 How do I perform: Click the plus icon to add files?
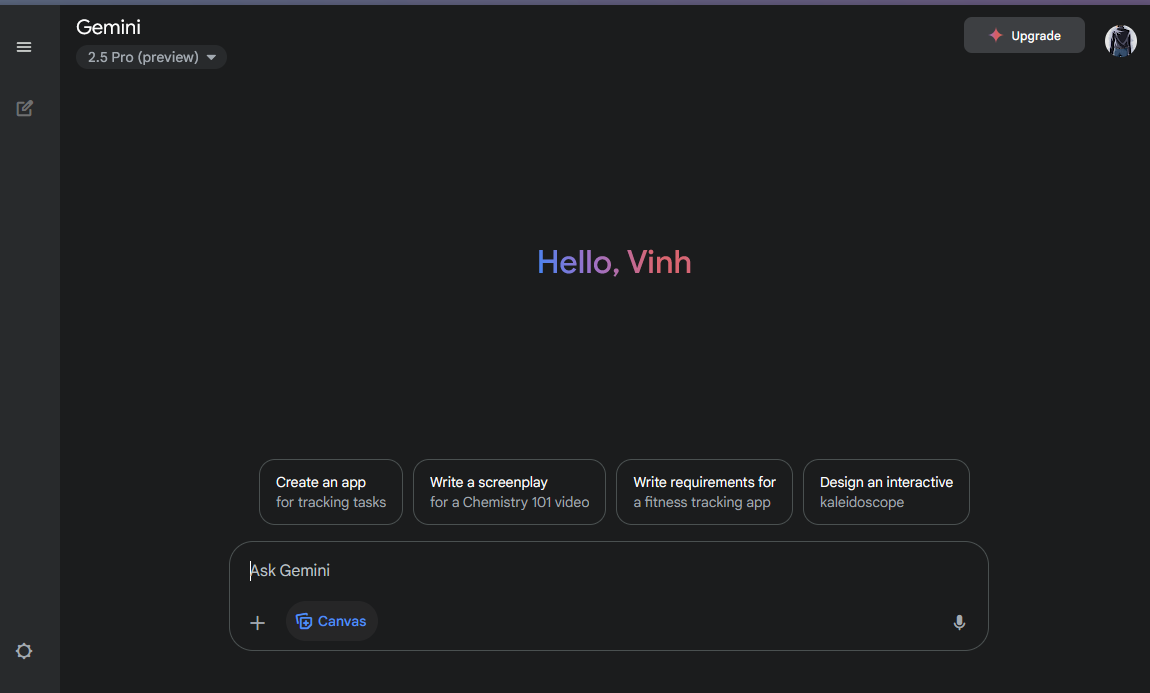[257, 623]
